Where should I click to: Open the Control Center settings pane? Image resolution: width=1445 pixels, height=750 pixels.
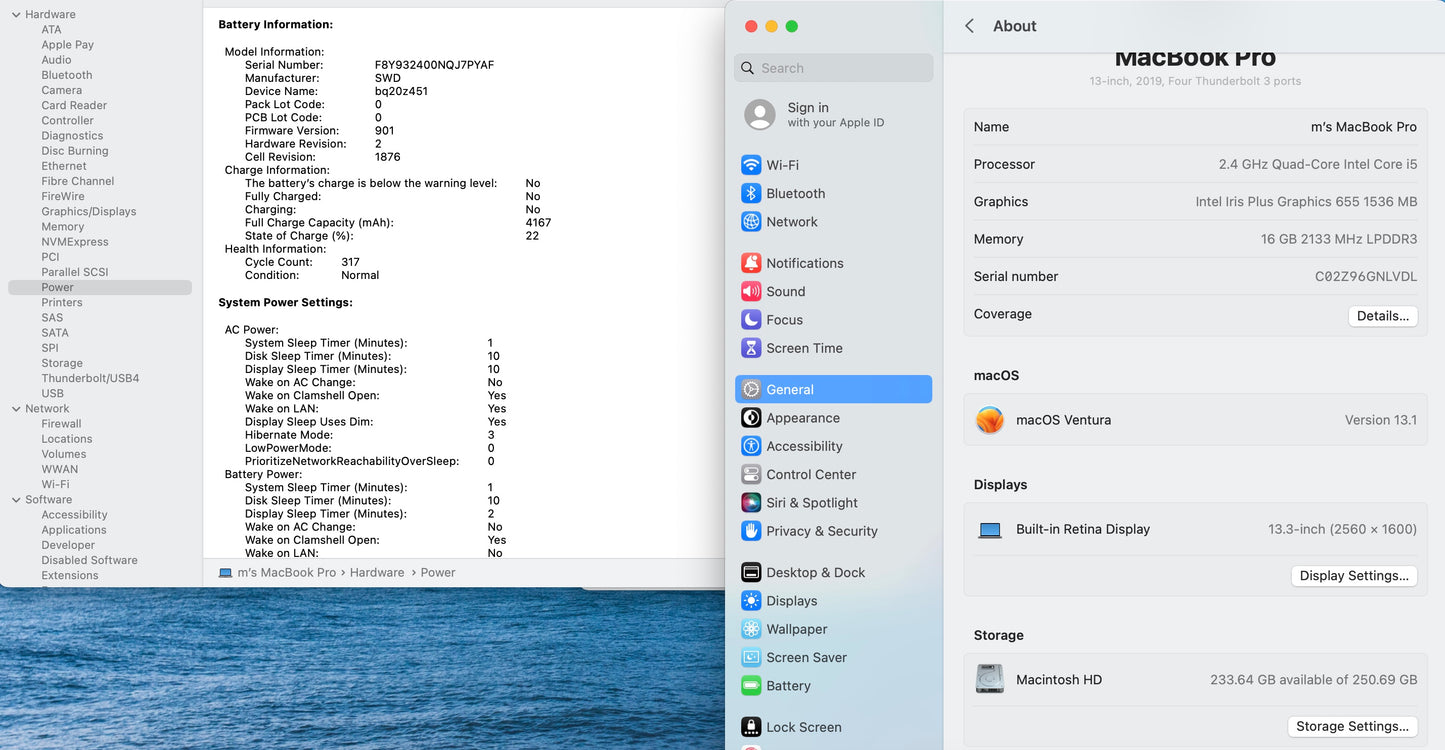tap(810, 475)
